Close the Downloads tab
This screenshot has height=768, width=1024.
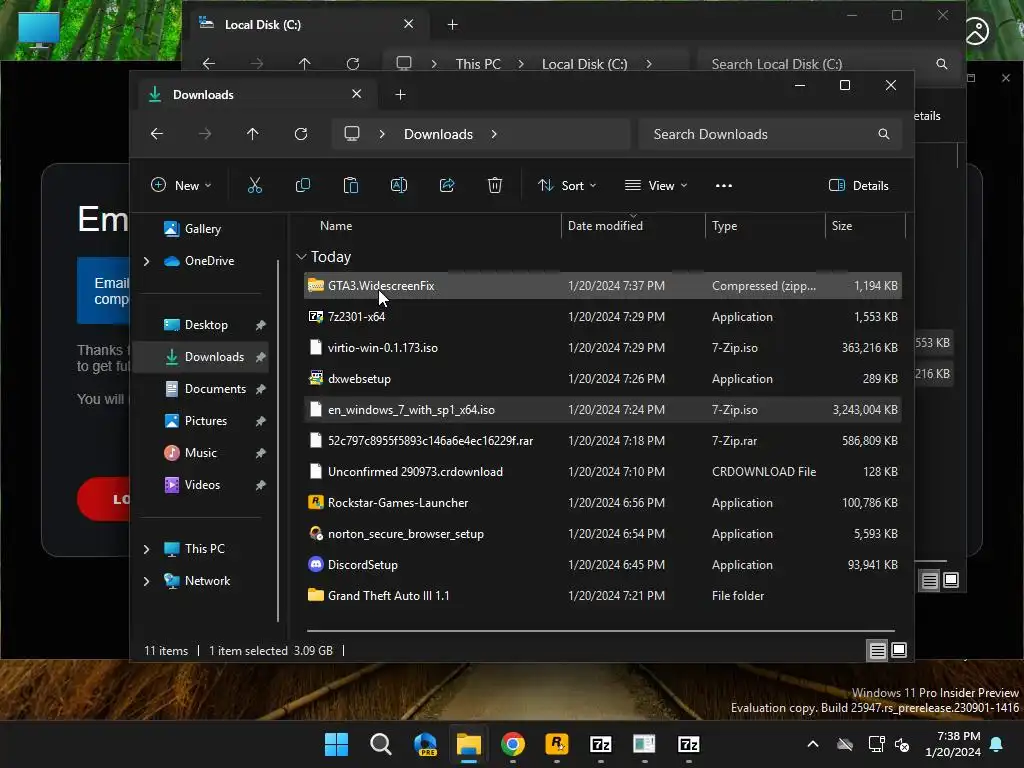pyautogui.click(x=357, y=94)
